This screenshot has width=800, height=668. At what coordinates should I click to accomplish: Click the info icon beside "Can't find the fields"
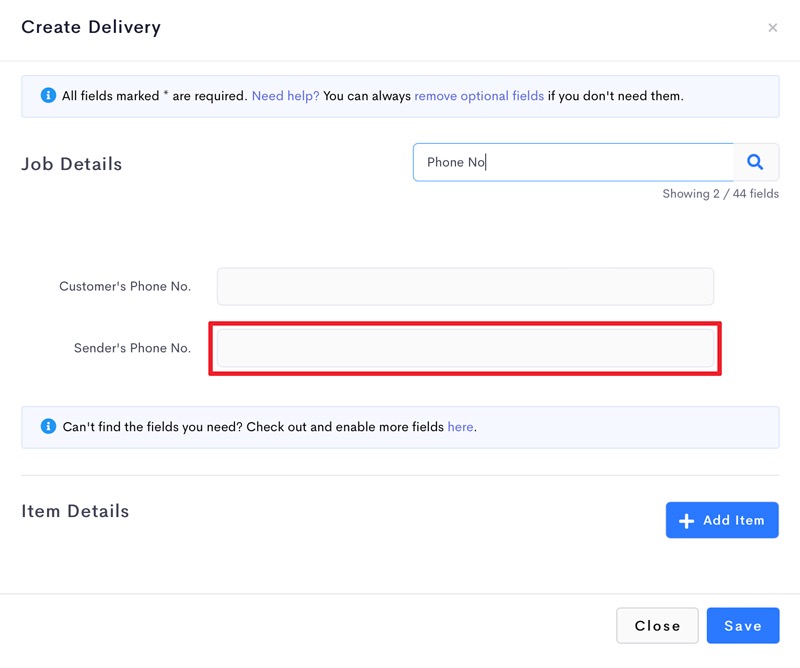coord(48,426)
